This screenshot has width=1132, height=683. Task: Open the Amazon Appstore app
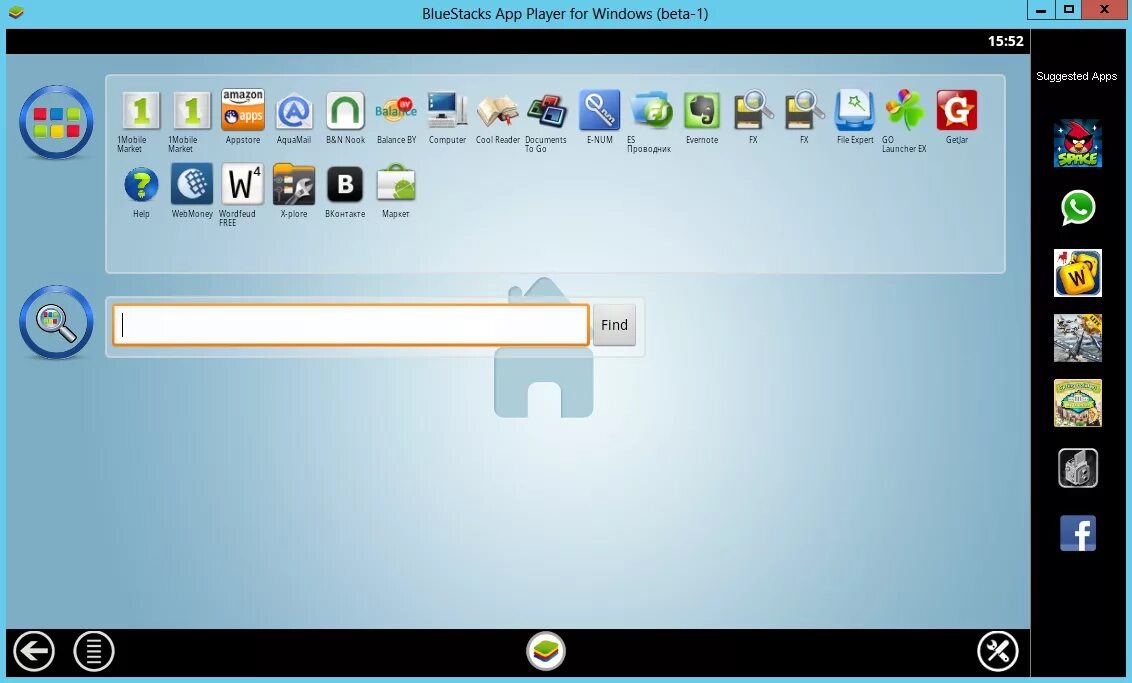[x=243, y=110]
